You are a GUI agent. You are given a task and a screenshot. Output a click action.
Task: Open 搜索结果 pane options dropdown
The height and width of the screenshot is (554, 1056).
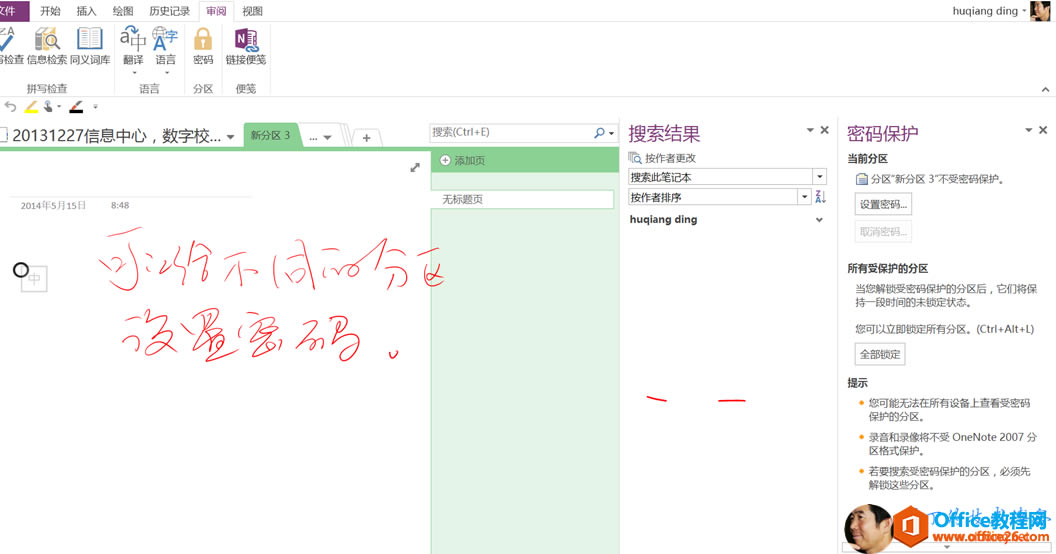(810, 130)
